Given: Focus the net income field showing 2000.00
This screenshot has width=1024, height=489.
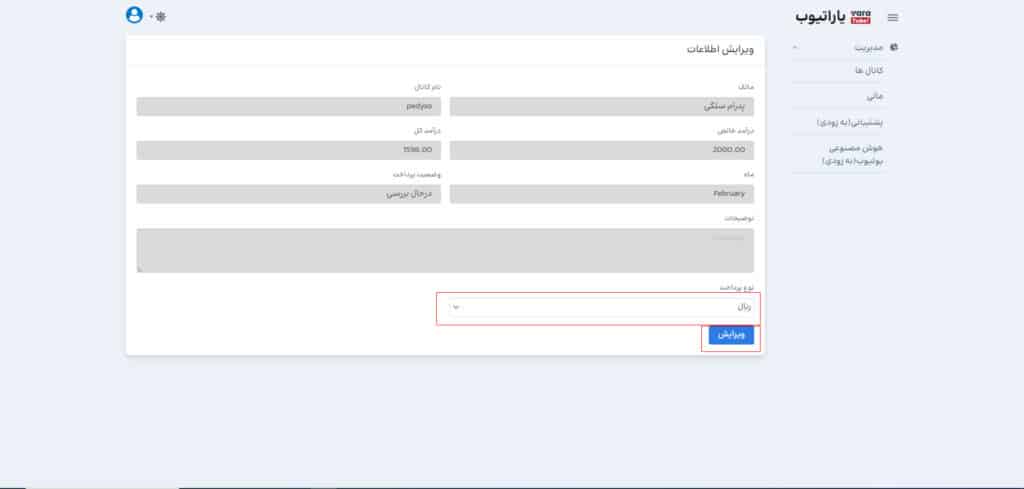Looking at the screenshot, I should coord(601,150).
